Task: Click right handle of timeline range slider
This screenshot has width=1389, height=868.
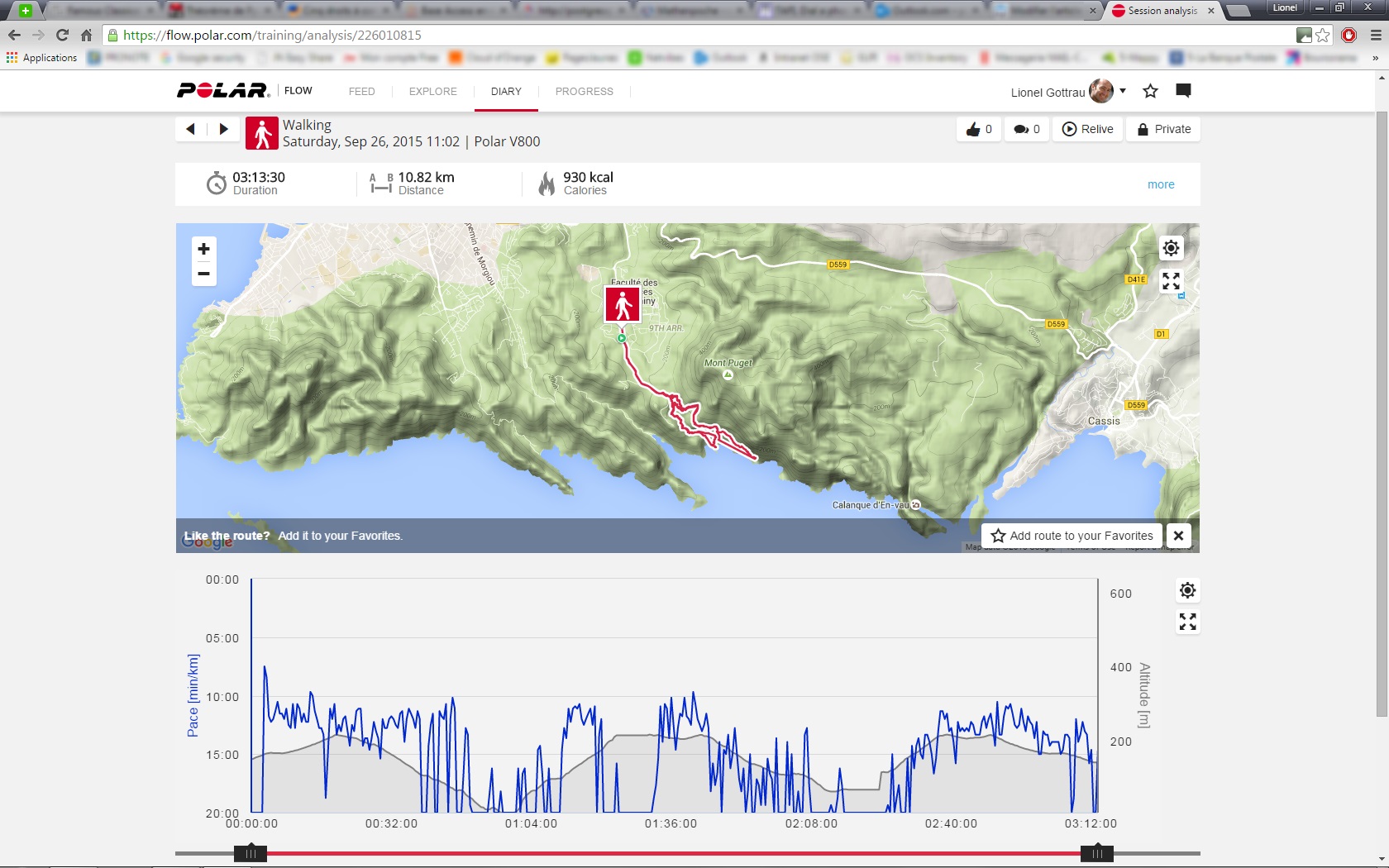Action: [1097, 853]
